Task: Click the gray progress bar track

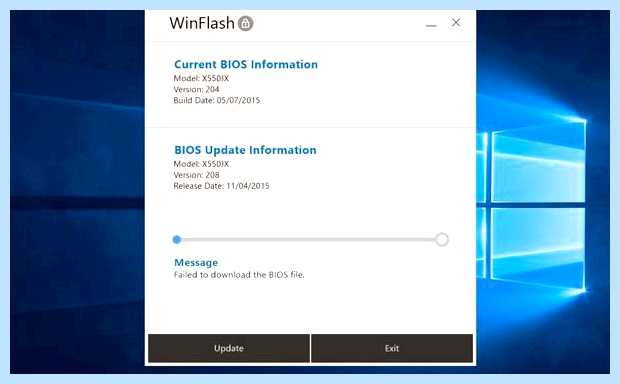Action: 308,240
